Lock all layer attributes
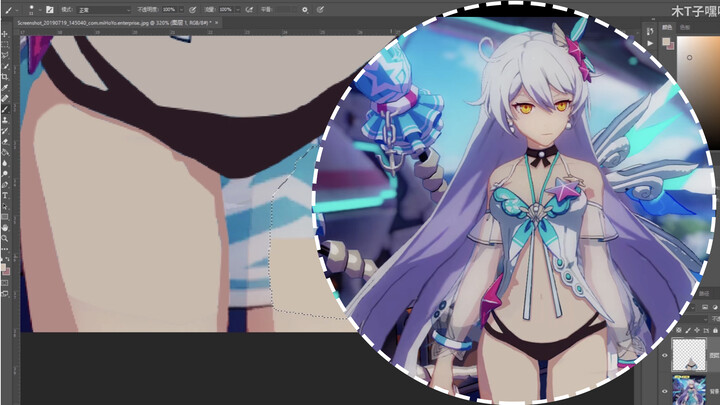 tap(715, 330)
